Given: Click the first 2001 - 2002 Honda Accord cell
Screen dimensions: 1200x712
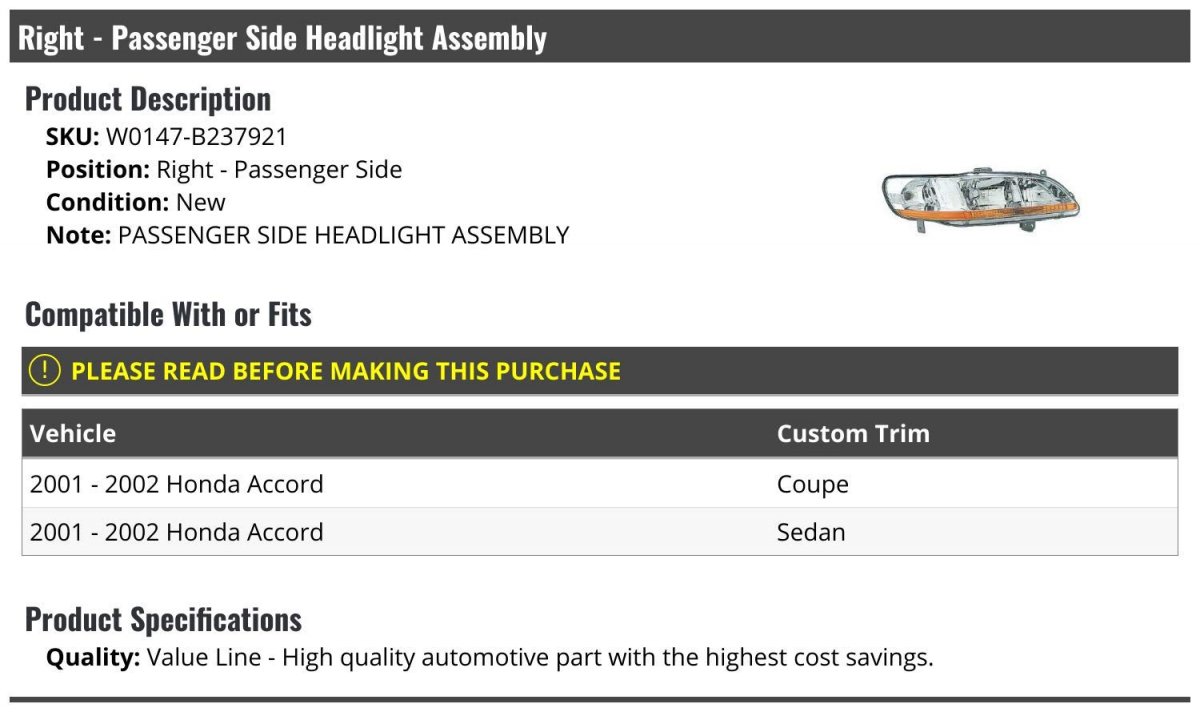Looking at the screenshot, I should (177, 484).
